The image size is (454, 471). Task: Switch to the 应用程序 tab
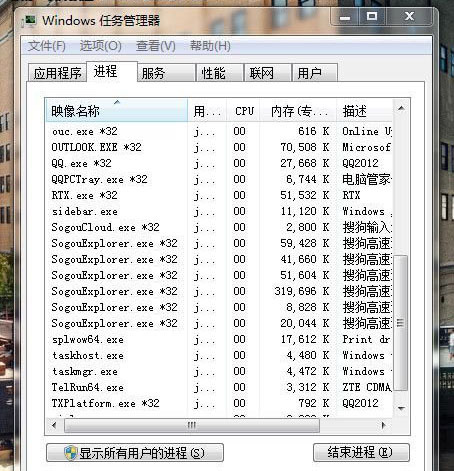click(57, 73)
